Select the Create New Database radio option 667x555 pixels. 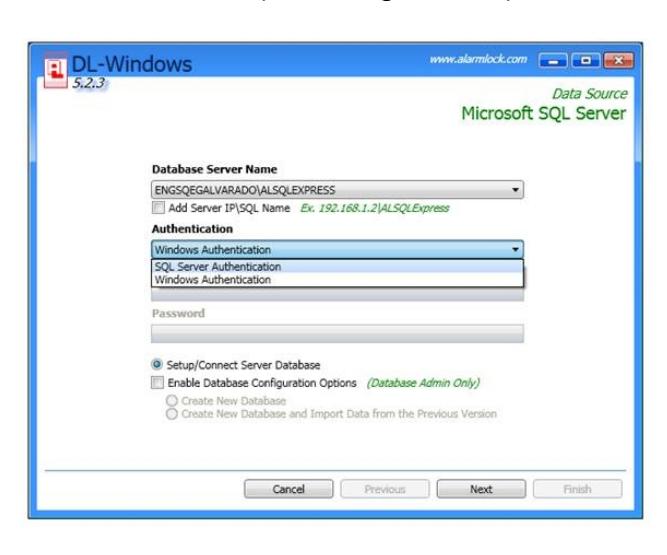coord(172,401)
